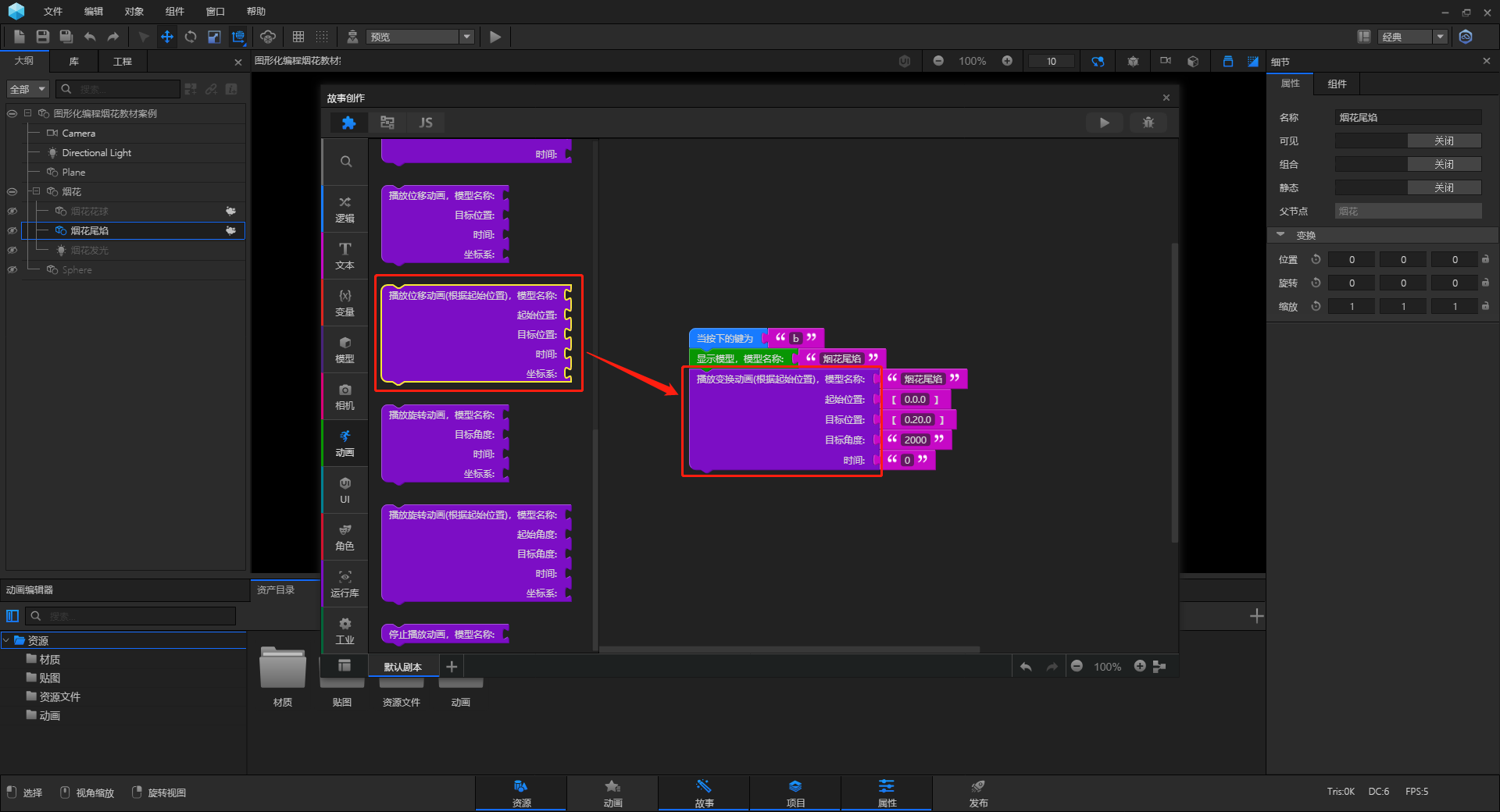Image resolution: width=1500 pixels, height=812 pixels.
Task: Open the story debug bug icon
Action: coord(1148,123)
